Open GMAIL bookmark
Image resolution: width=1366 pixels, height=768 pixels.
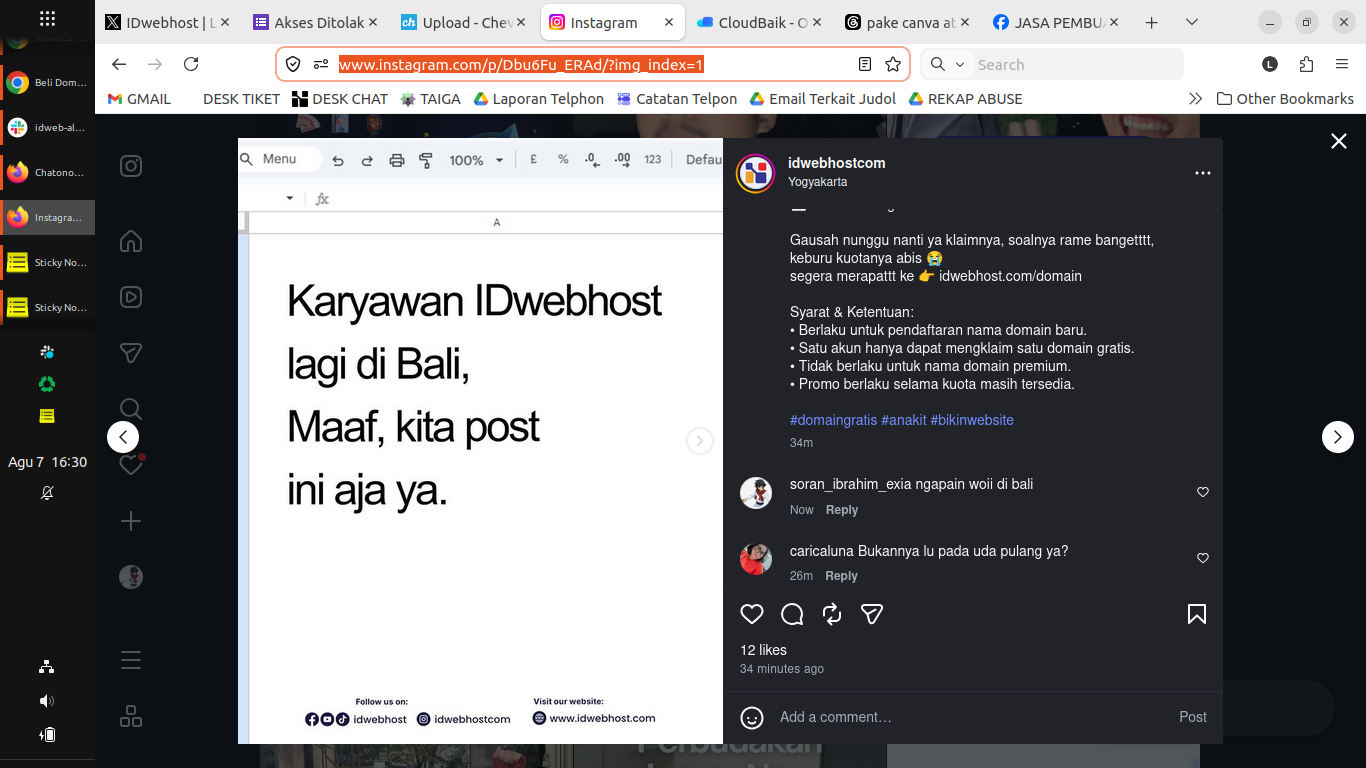point(139,99)
